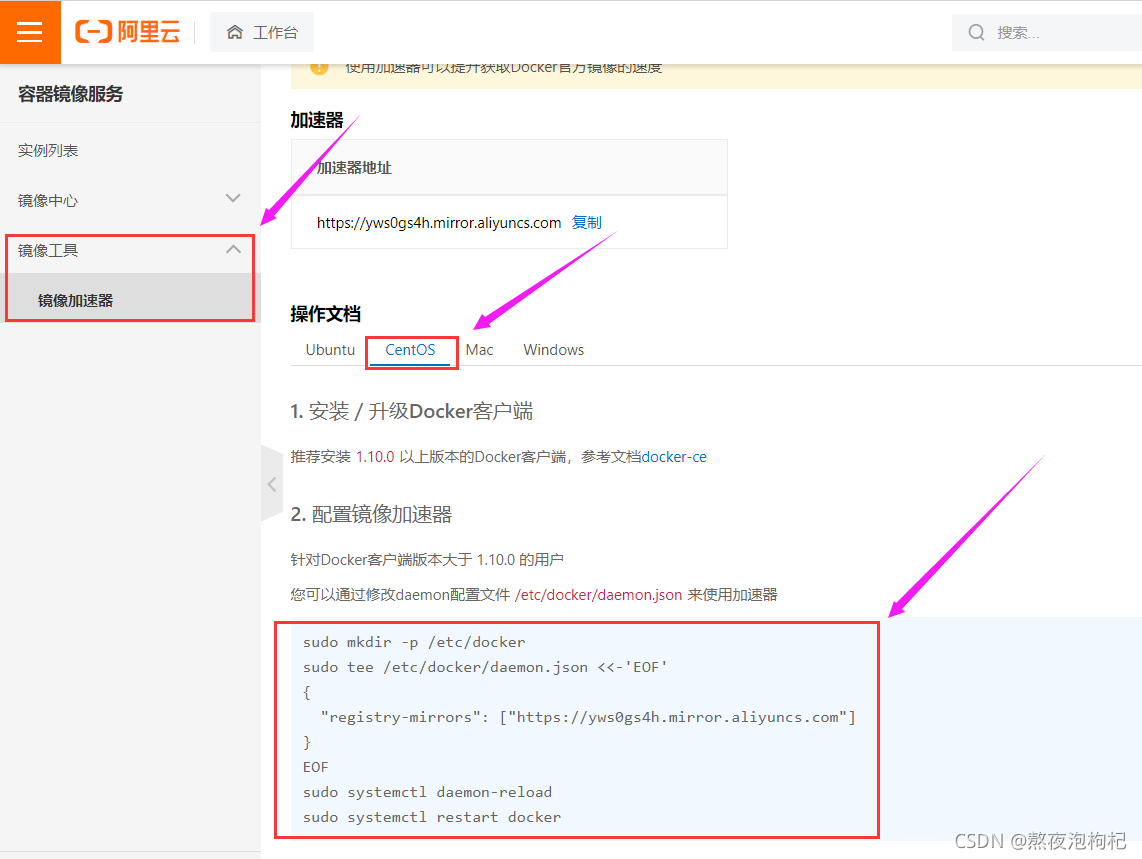The height and width of the screenshot is (859, 1142).
Task: Click the 'sudo systemctl restart docker' line
Action: 432,817
